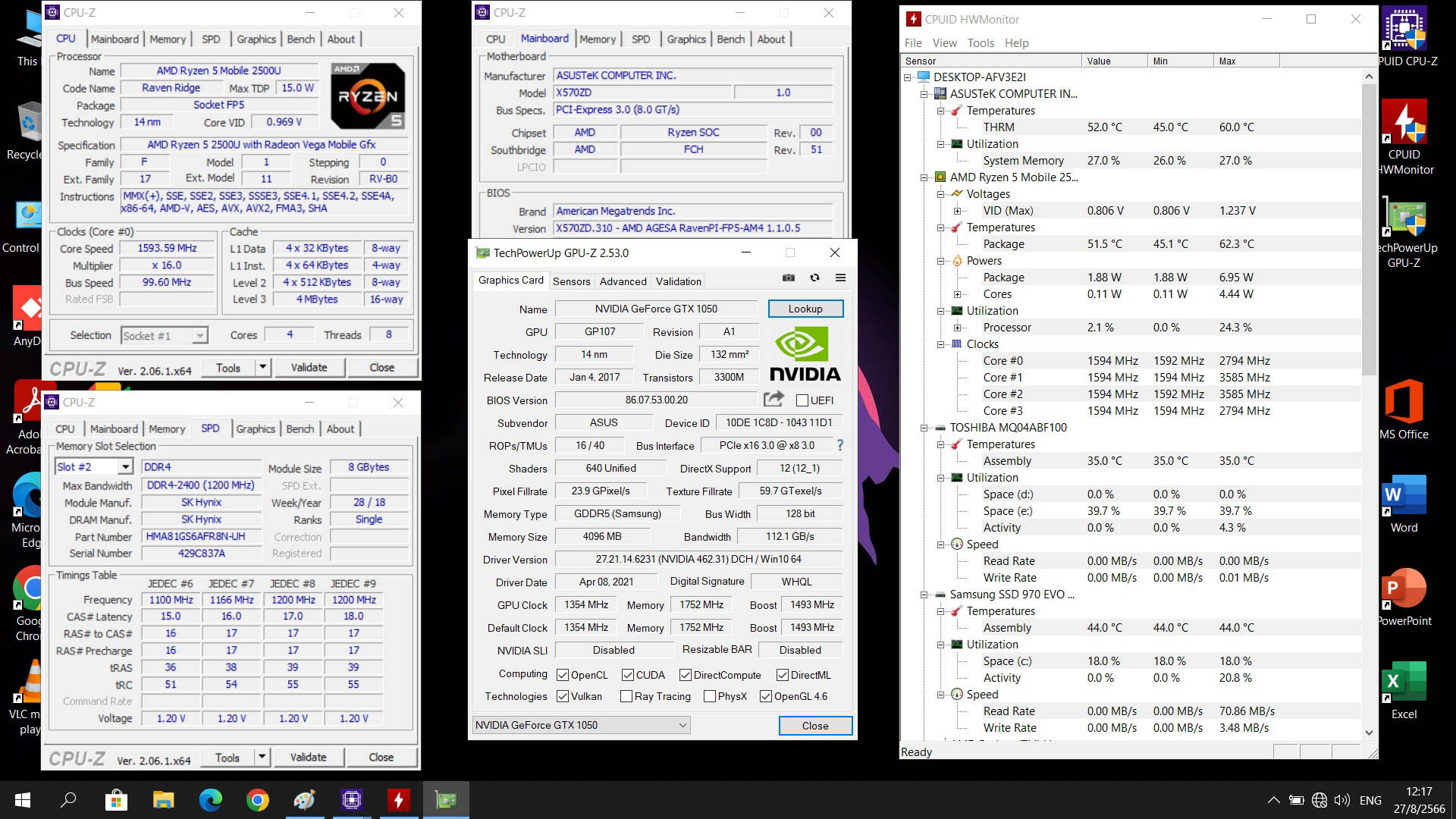
Task: Open HWMonitor Tools menu
Action: click(x=981, y=43)
